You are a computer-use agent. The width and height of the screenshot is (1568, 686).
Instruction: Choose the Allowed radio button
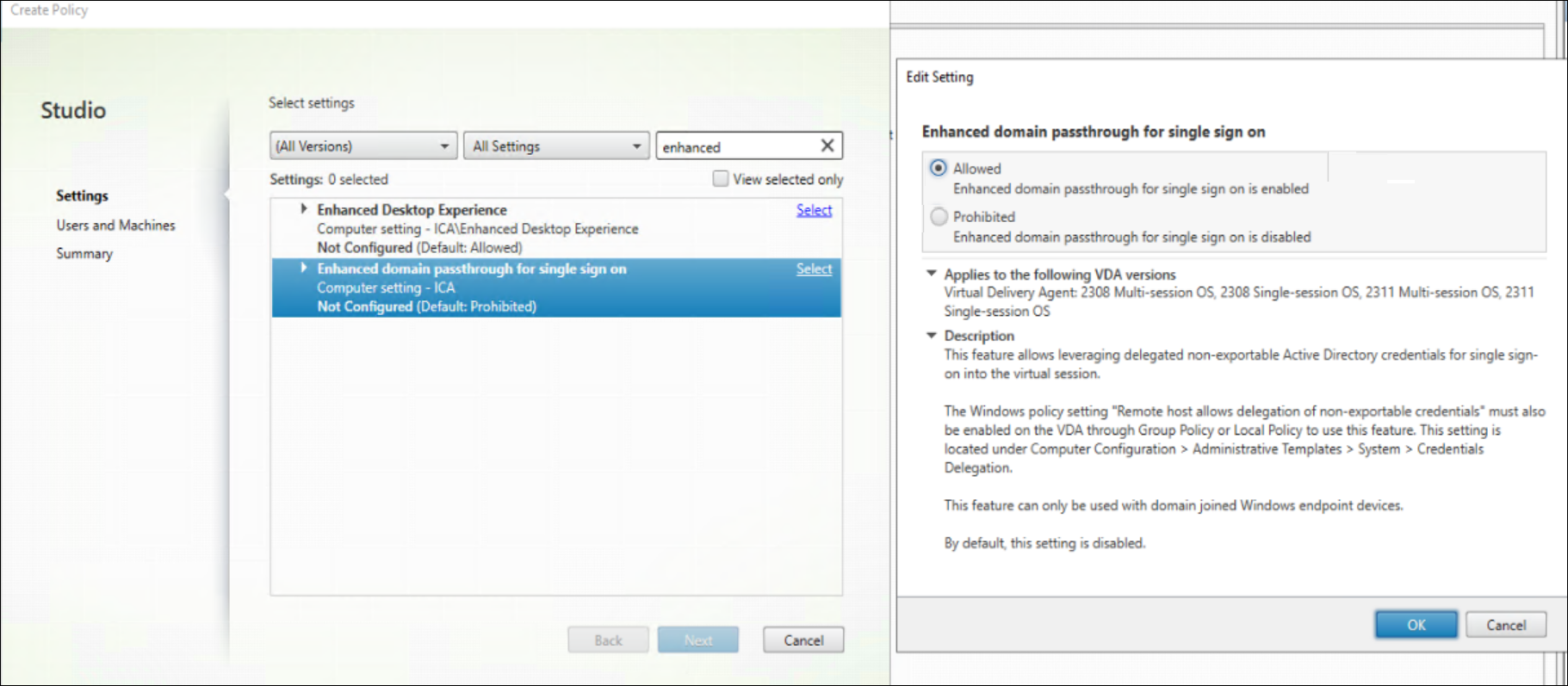939,168
